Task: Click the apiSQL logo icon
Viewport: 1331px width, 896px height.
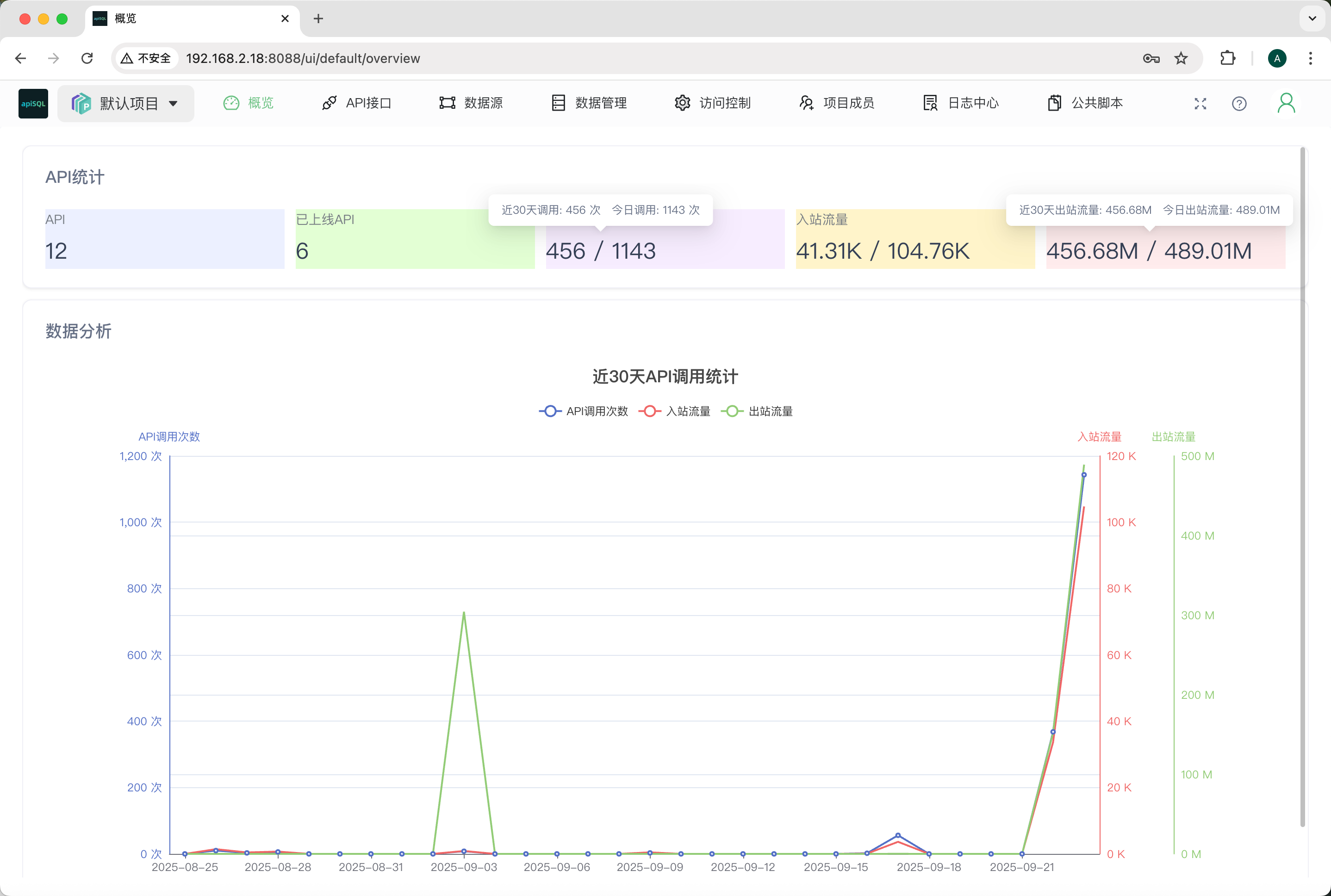Action: [x=33, y=103]
